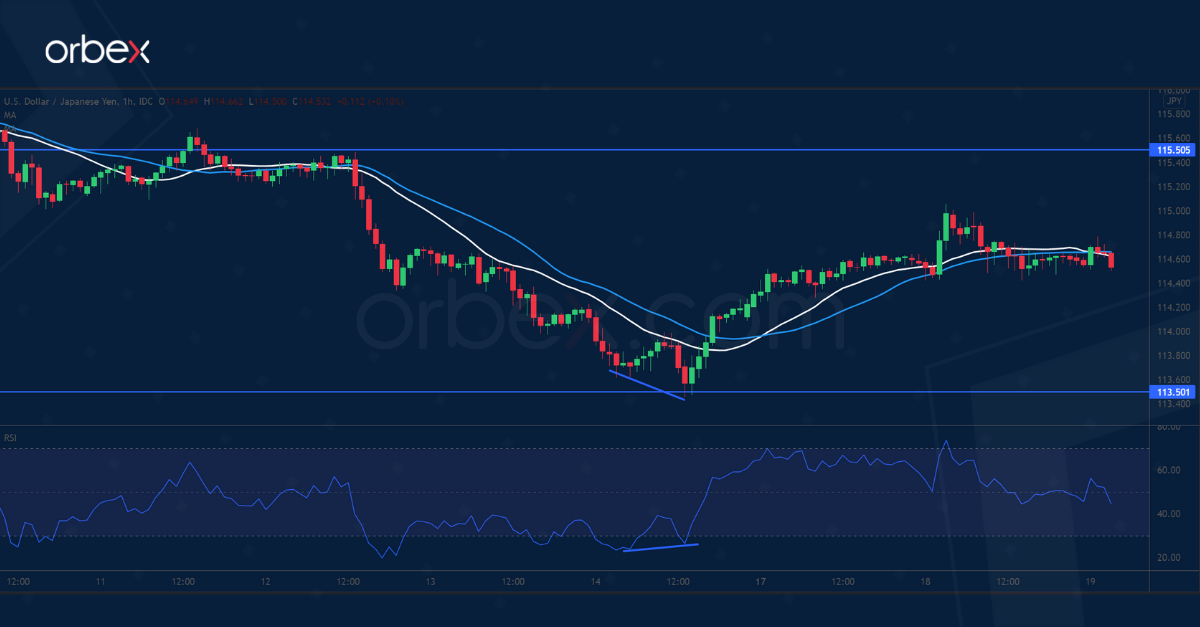Click the date 14 on time axis
The width and height of the screenshot is (1200, 627).
point(595,581)
